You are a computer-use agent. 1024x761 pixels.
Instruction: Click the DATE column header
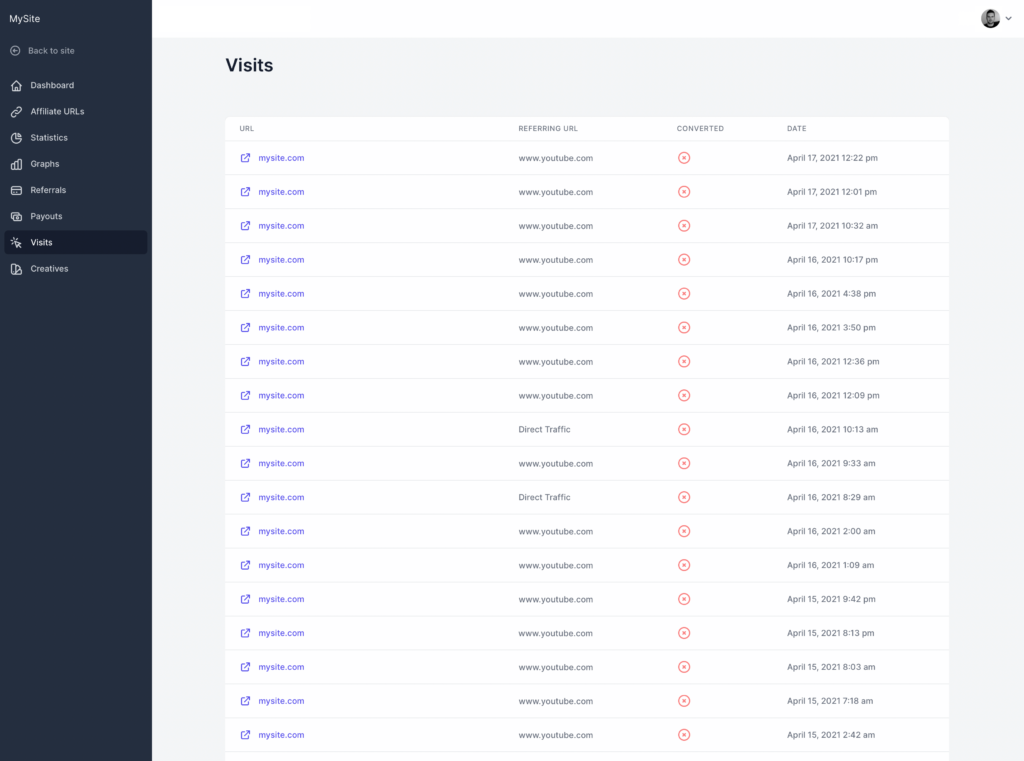[797, 129]
